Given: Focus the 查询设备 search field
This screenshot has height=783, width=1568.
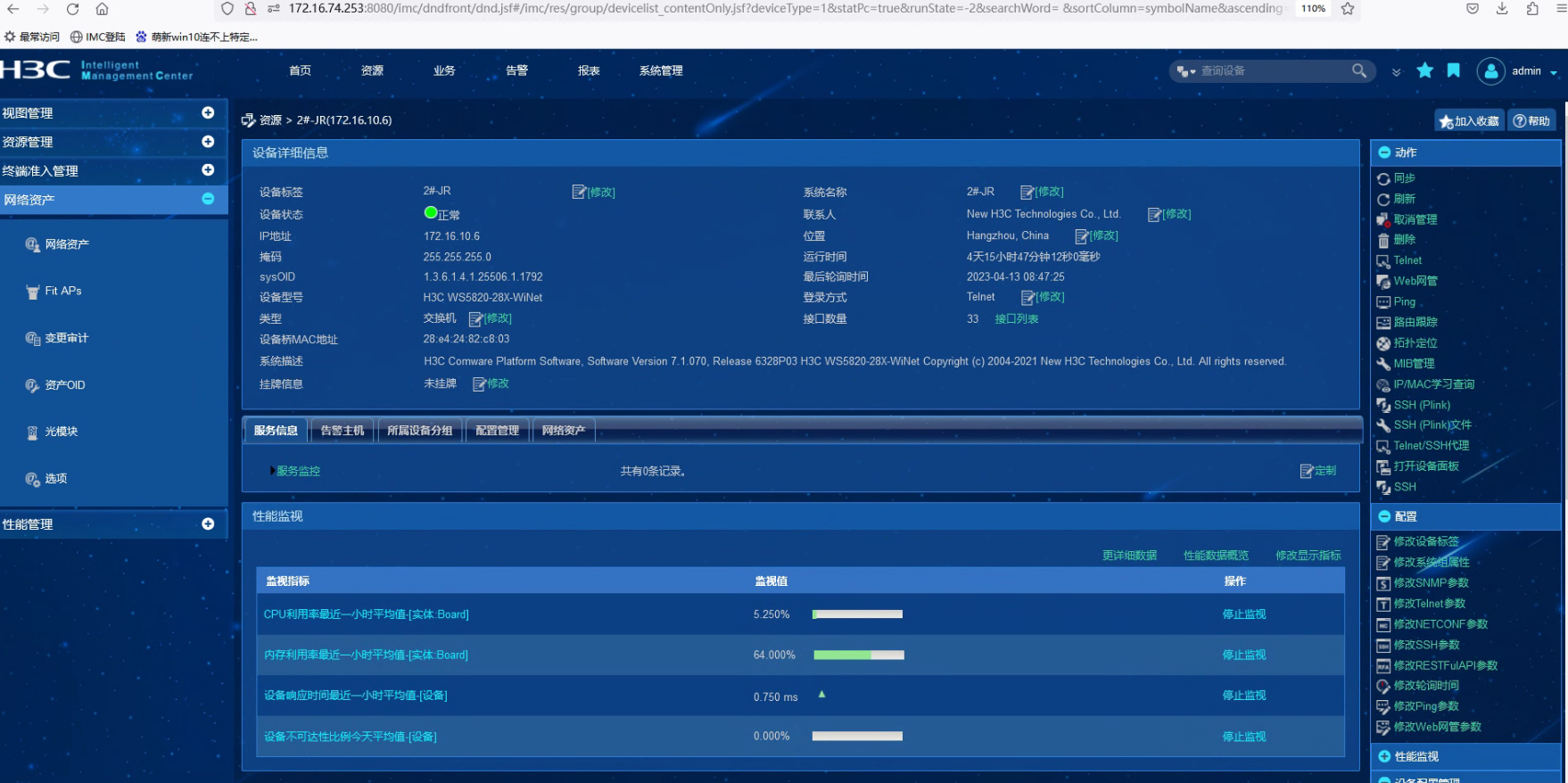Looking at the screenshot, I should pyautogui.click(x=1274, y=70).
